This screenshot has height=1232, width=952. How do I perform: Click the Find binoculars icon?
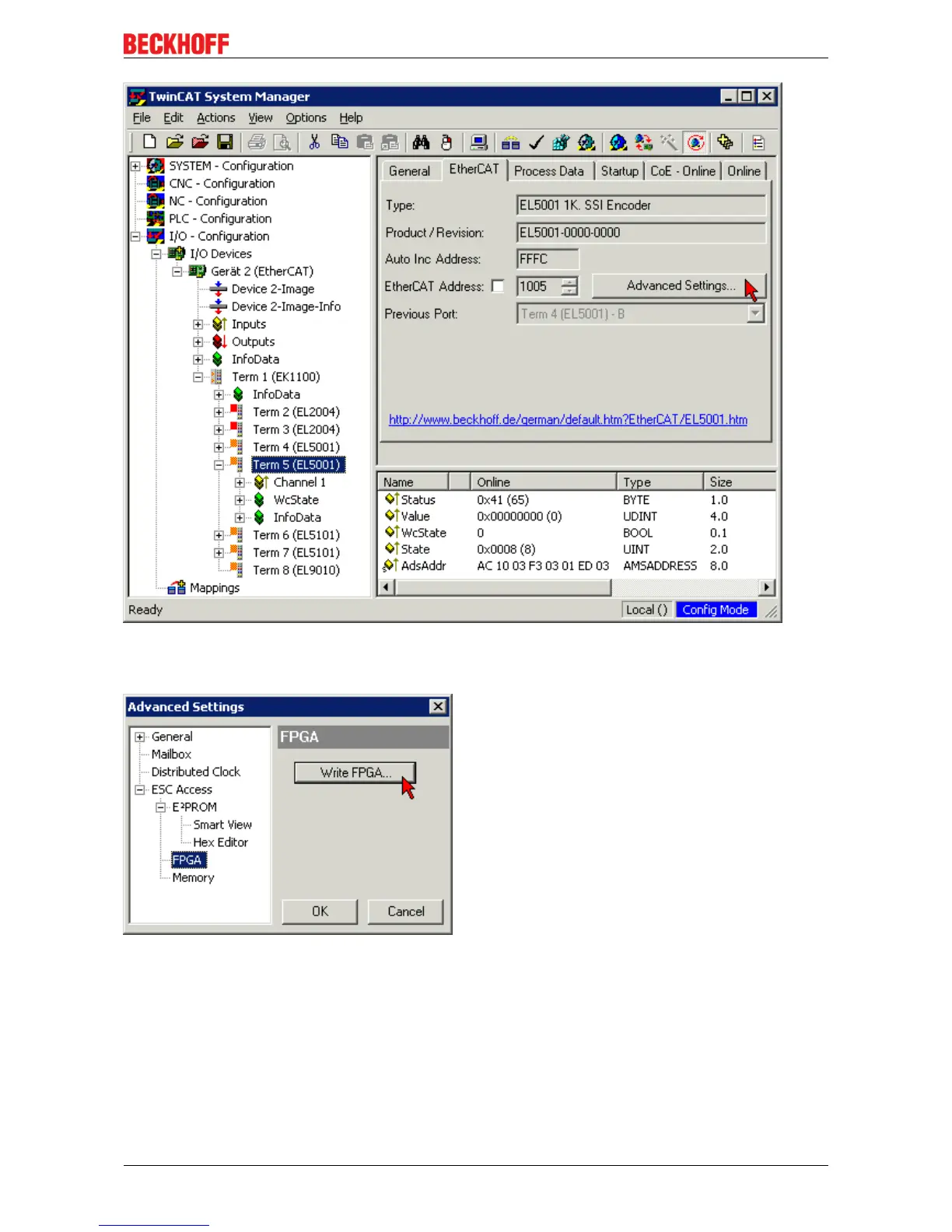coord(421,142)
